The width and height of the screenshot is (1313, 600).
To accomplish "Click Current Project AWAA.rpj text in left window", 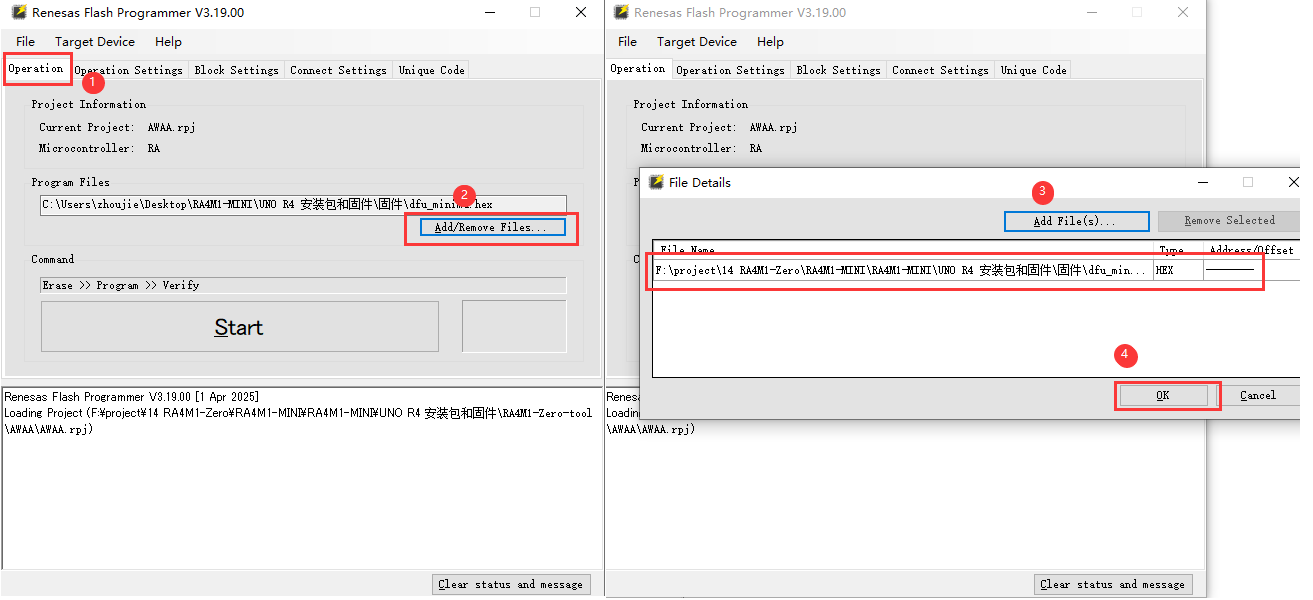I will pos(172,127).
